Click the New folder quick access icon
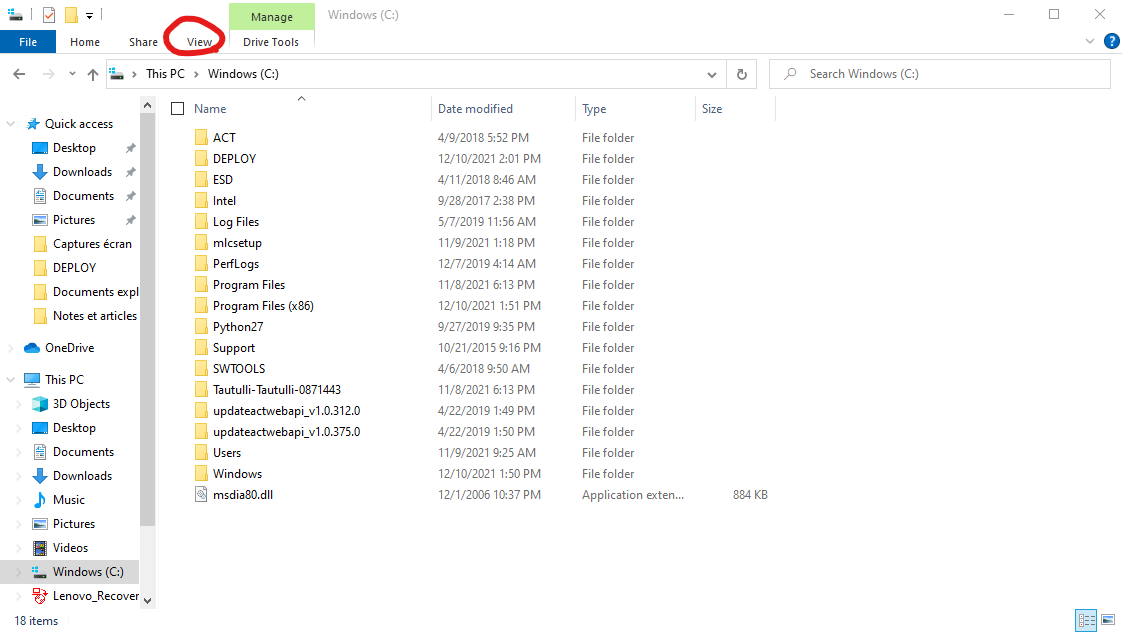 coord(70,15)
